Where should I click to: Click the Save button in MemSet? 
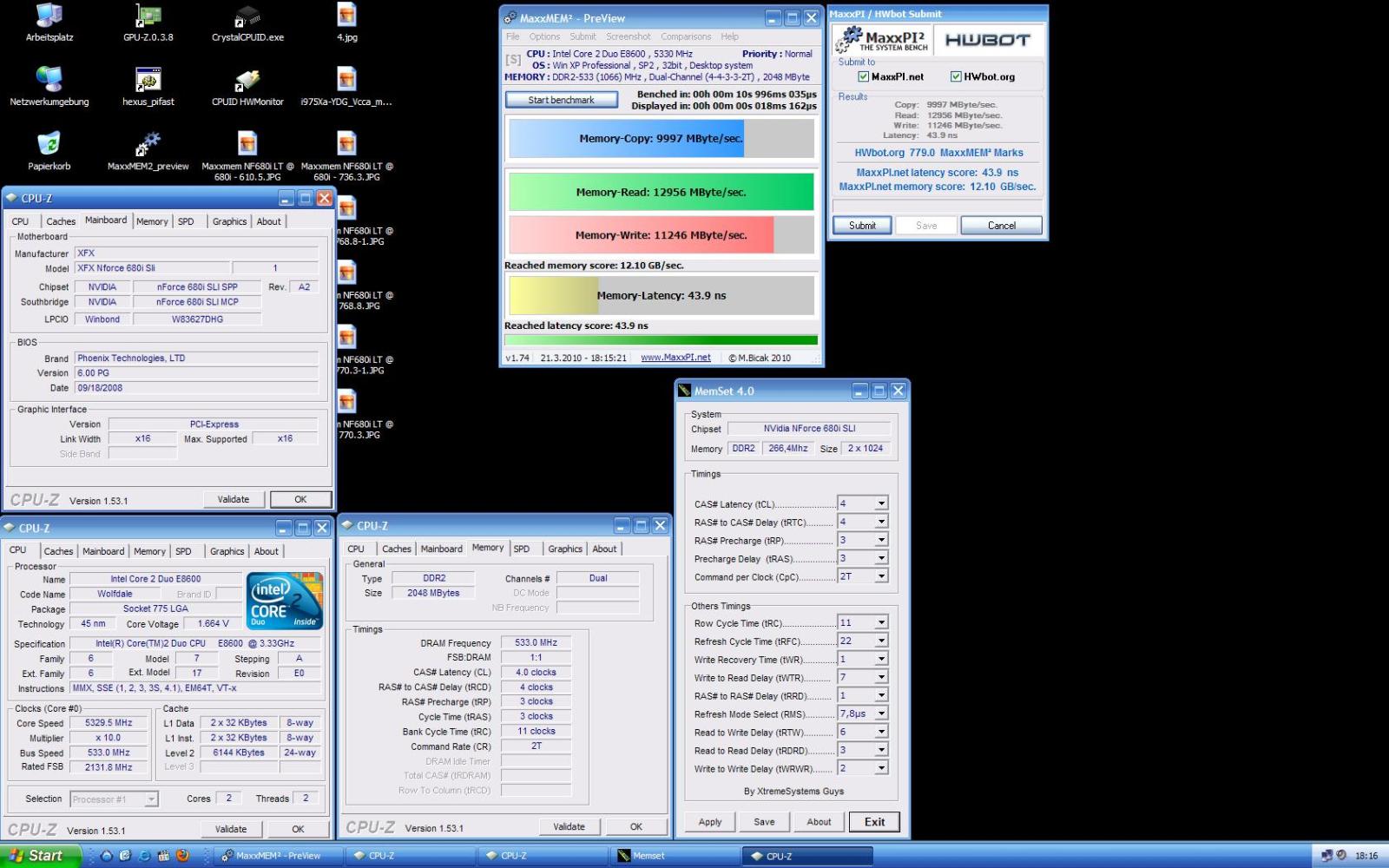pyautogui.click(x=764, y=822)
